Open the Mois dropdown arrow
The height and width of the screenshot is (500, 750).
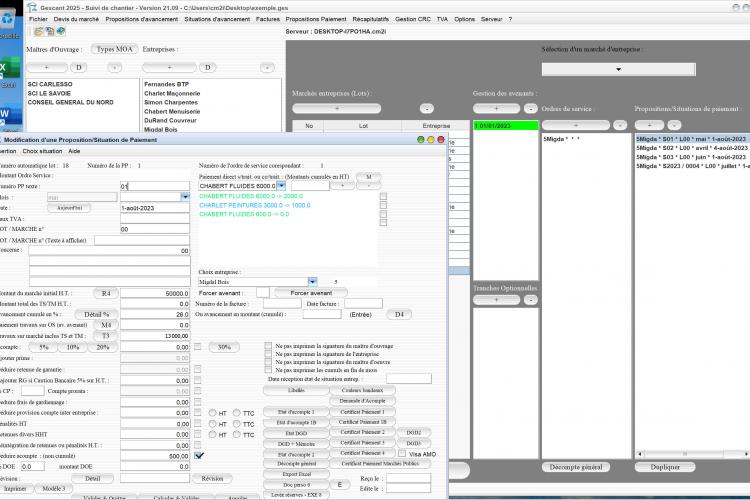coord(185,197)
